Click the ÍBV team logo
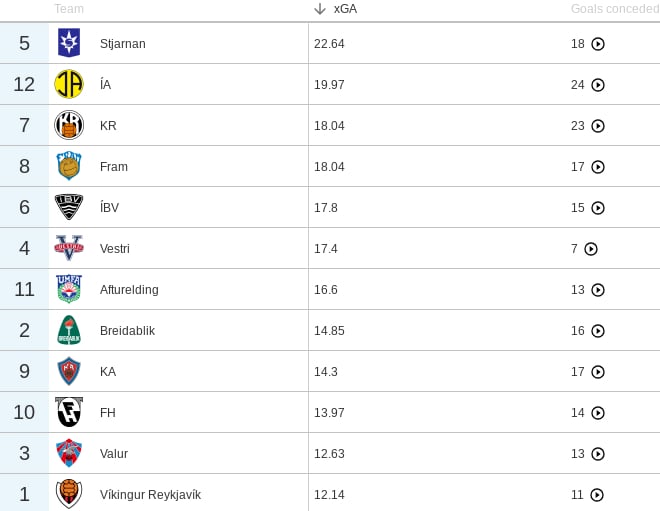The image size is (660, 511). 69,207
